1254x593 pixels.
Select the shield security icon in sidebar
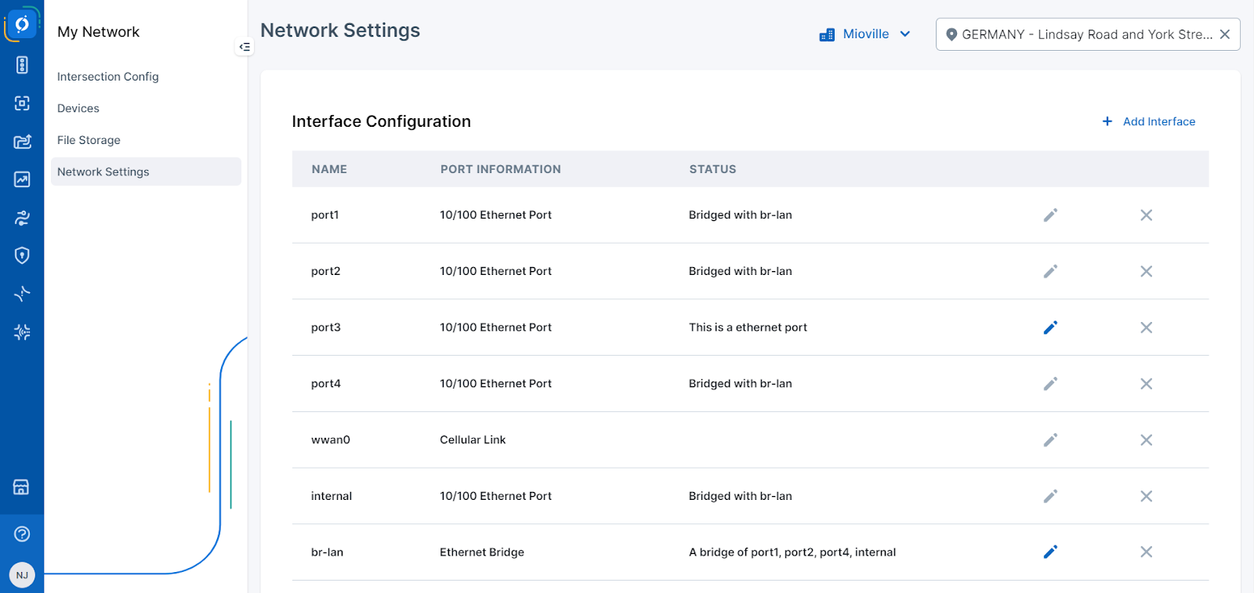tap(21, 255)
